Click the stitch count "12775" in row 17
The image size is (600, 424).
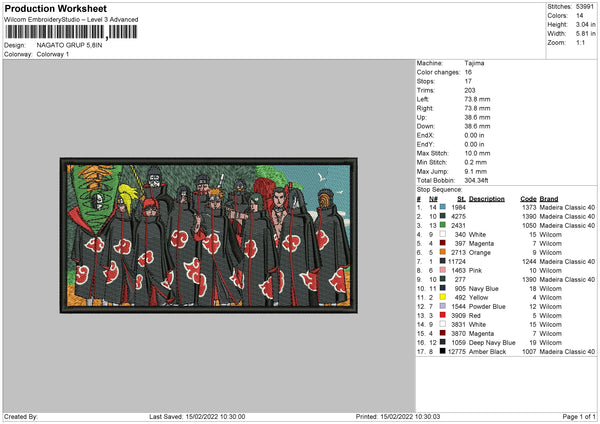coord(457,352)
